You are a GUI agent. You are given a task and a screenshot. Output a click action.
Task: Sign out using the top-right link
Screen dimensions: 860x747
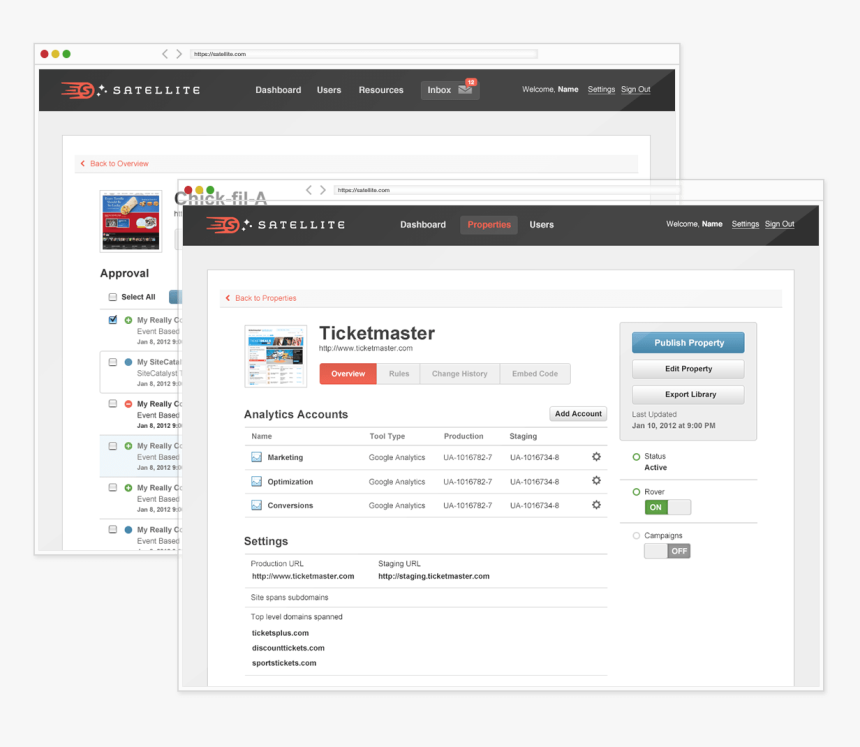[x=779, y=224]
